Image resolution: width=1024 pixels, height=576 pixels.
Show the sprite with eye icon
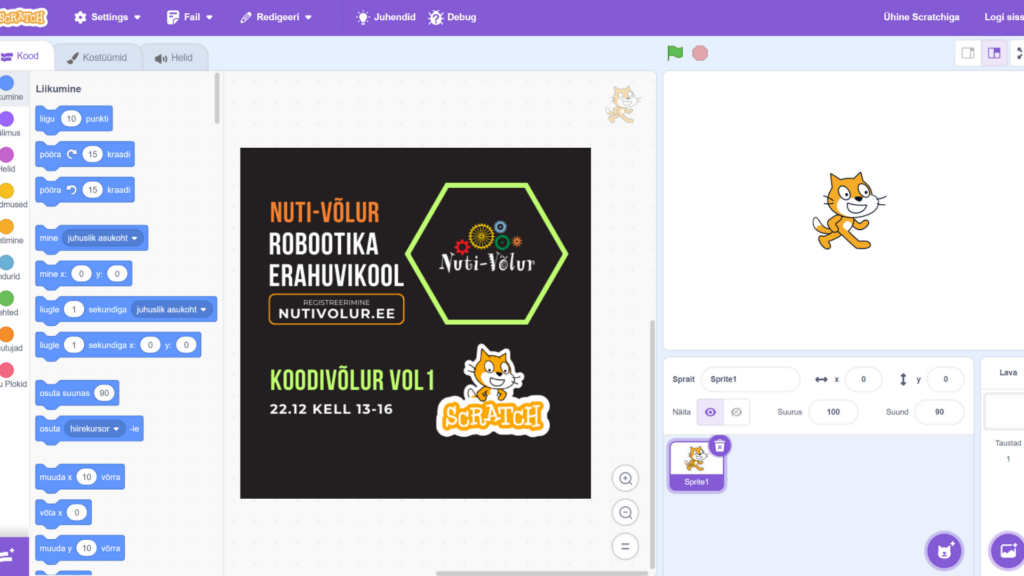click(x=711, y=412)
